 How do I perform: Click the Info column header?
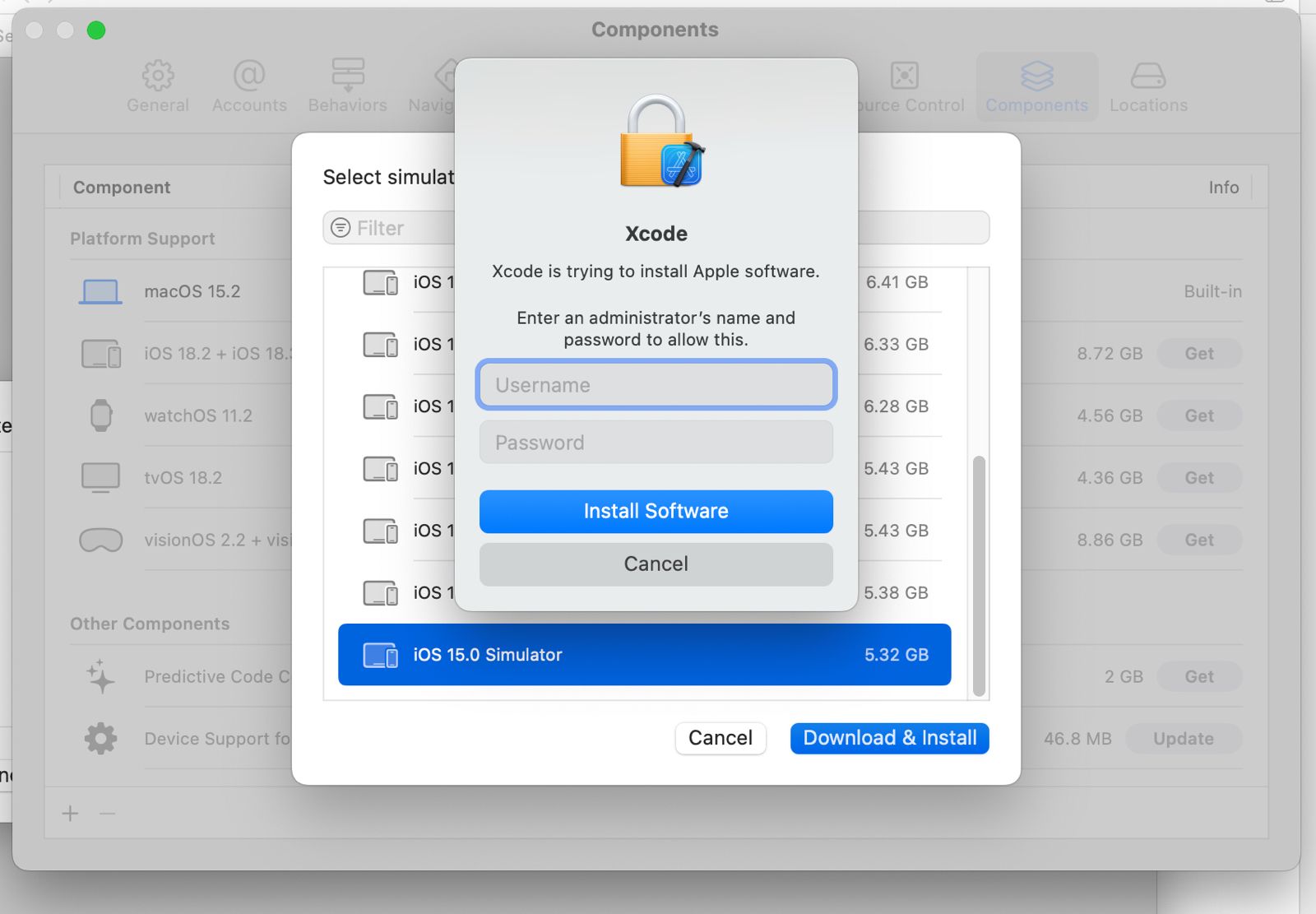click(1223, 188)
